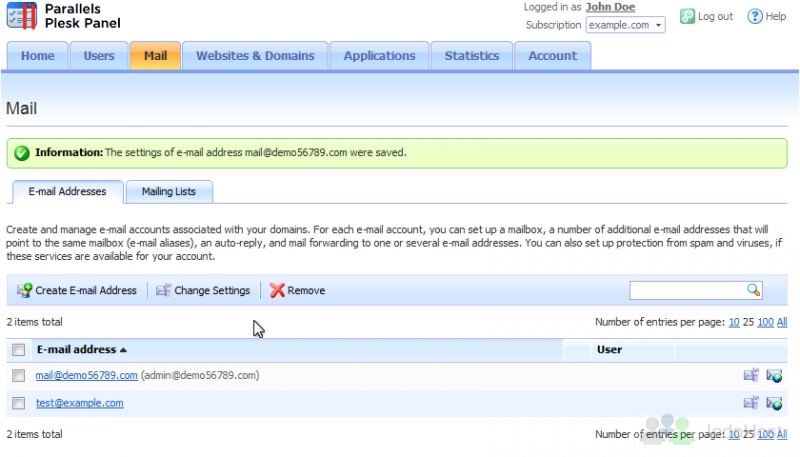The height and width of the screenshot is (457, 800).
Task: Show All entries using top pager
Action: click(x=782, y=322)
